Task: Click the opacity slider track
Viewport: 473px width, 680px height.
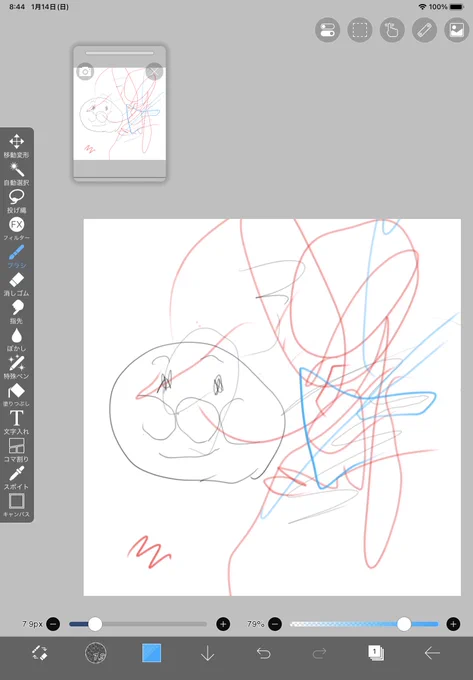Action: point(364,624)
